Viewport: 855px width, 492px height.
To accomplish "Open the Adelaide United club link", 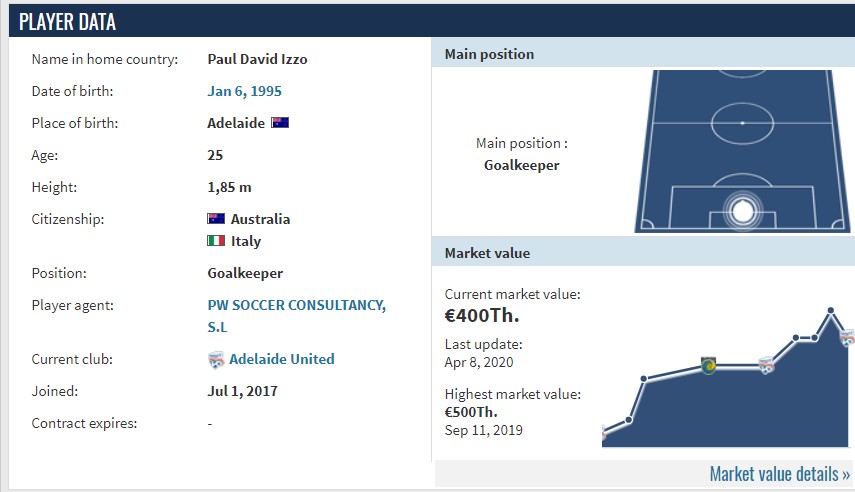I will point(281,359).
